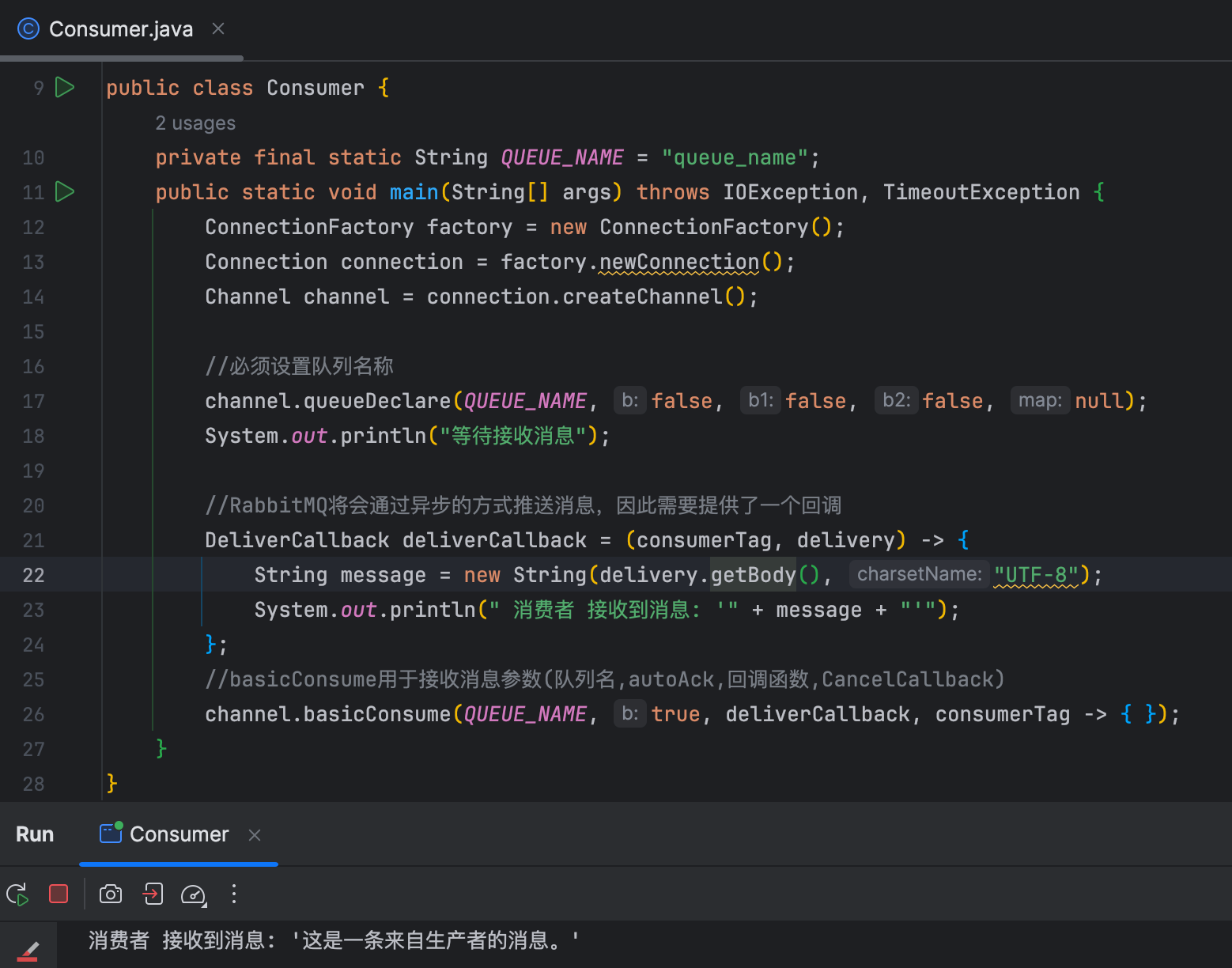
Task: Click the main method name
Action: point(414,192)
